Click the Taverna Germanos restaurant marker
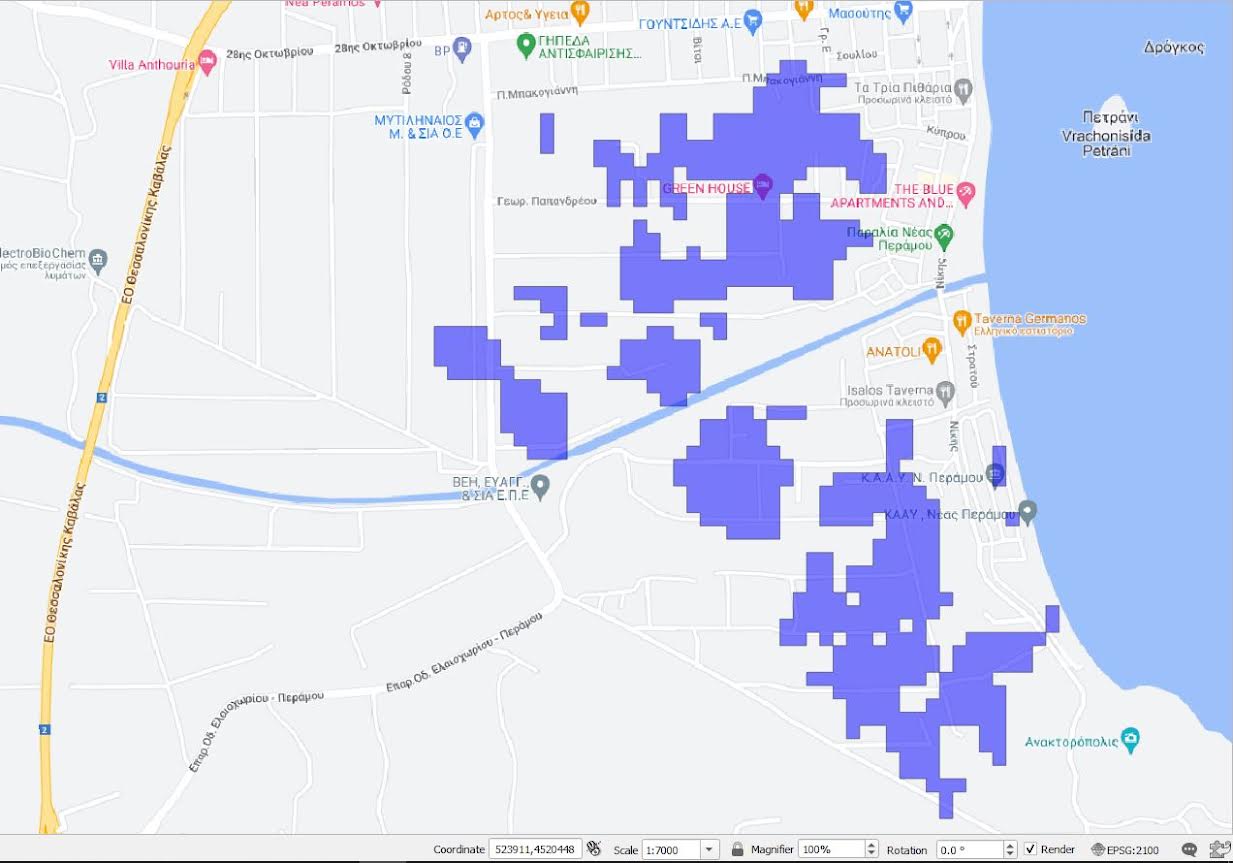Viewport: 1233px width, 863px height. click(x=961, y=320)
